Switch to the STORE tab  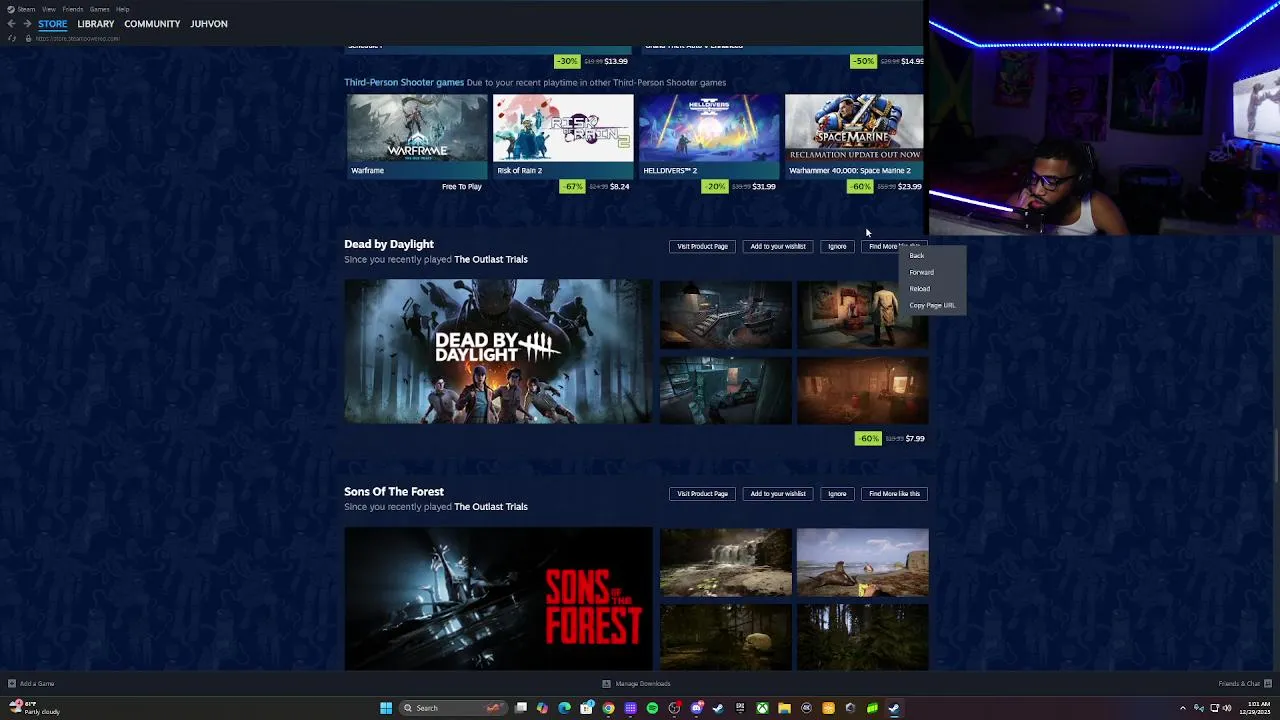click(53, 24)
